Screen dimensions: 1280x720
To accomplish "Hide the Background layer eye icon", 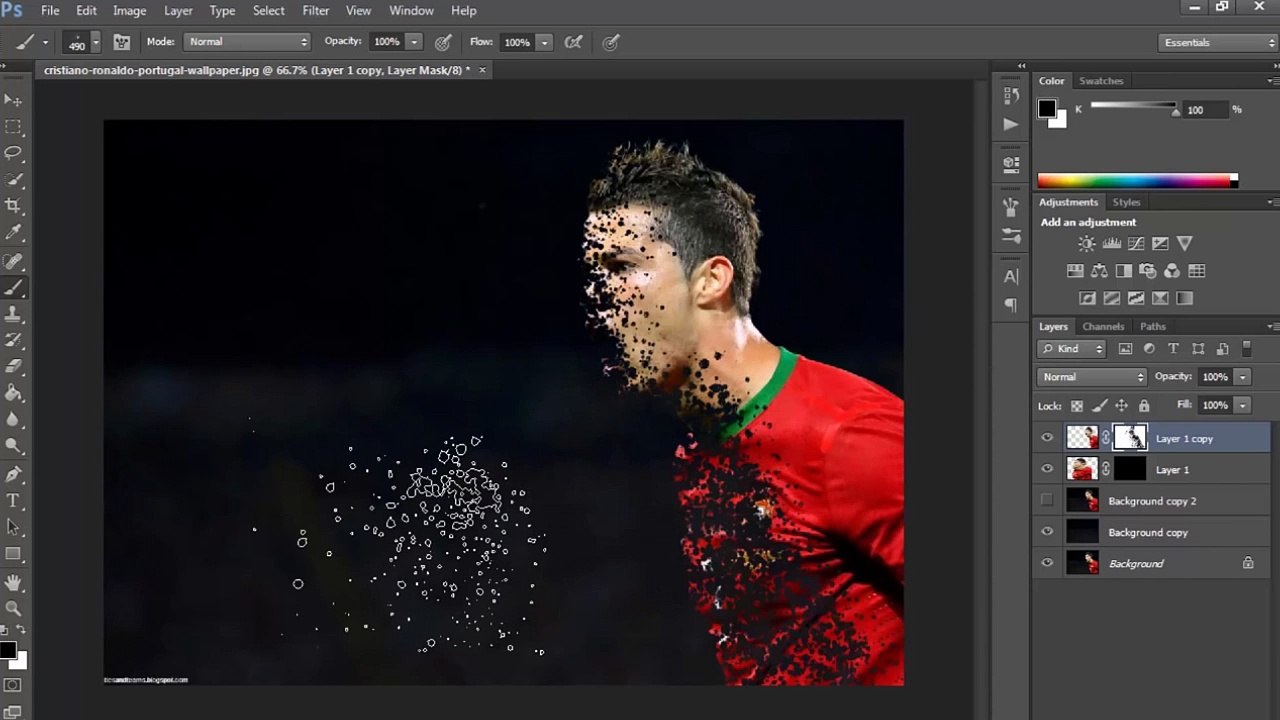I will [x=1047, y=563].
